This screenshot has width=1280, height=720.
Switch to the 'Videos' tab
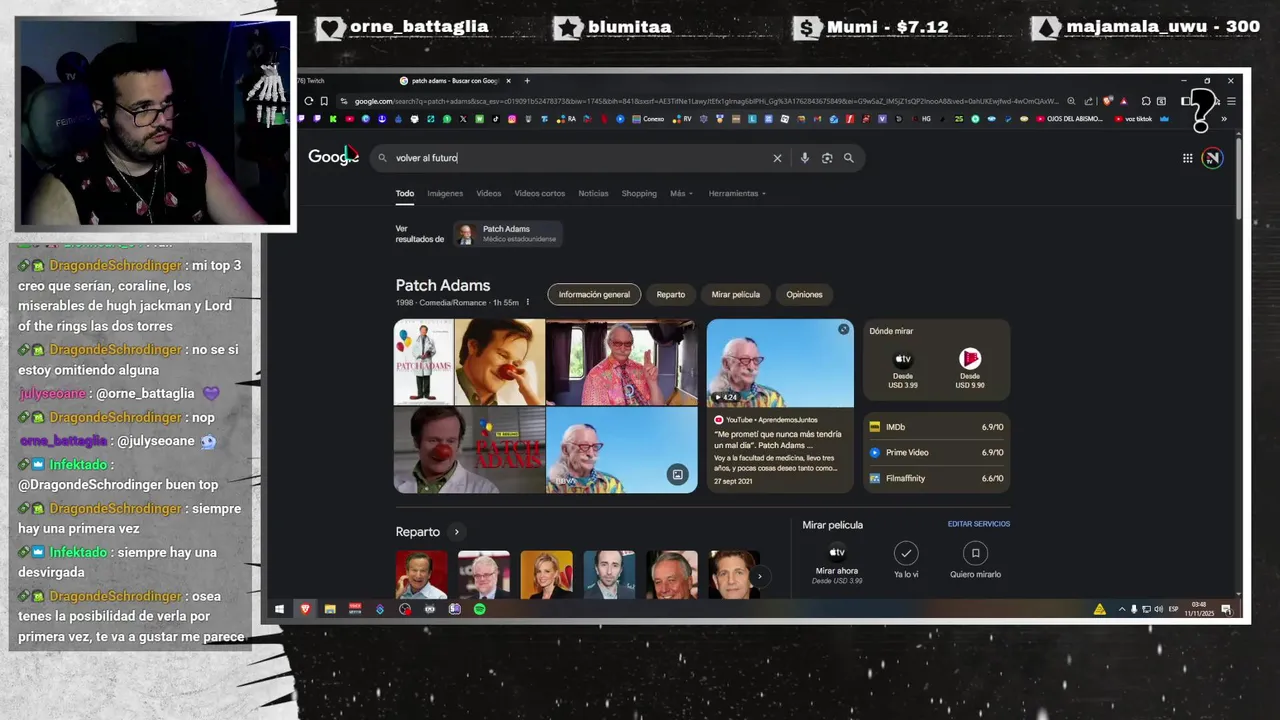point(489,193)
